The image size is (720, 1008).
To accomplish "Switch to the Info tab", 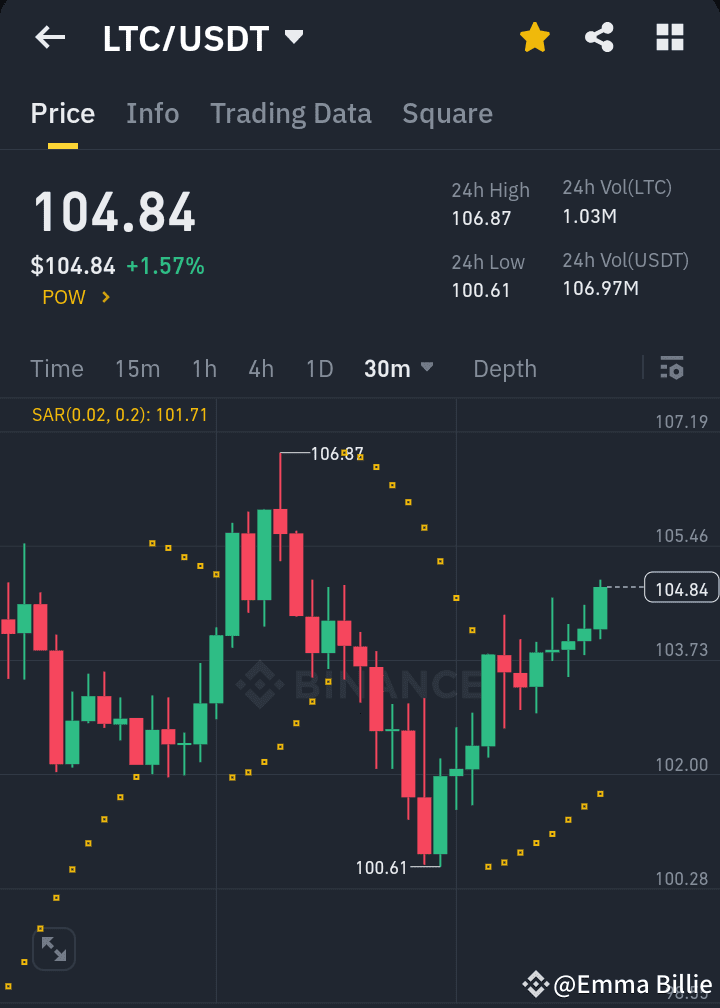I will 152,113.
